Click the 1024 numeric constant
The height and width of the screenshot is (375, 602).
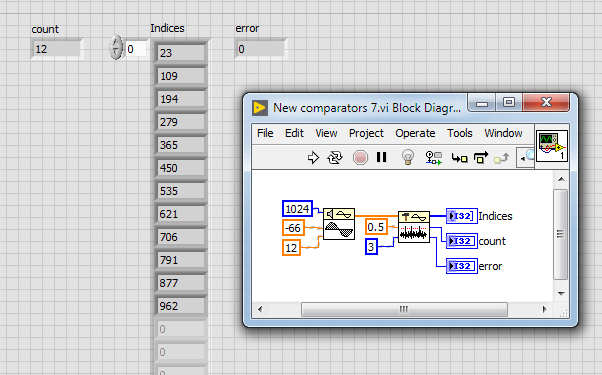(298, 209)
